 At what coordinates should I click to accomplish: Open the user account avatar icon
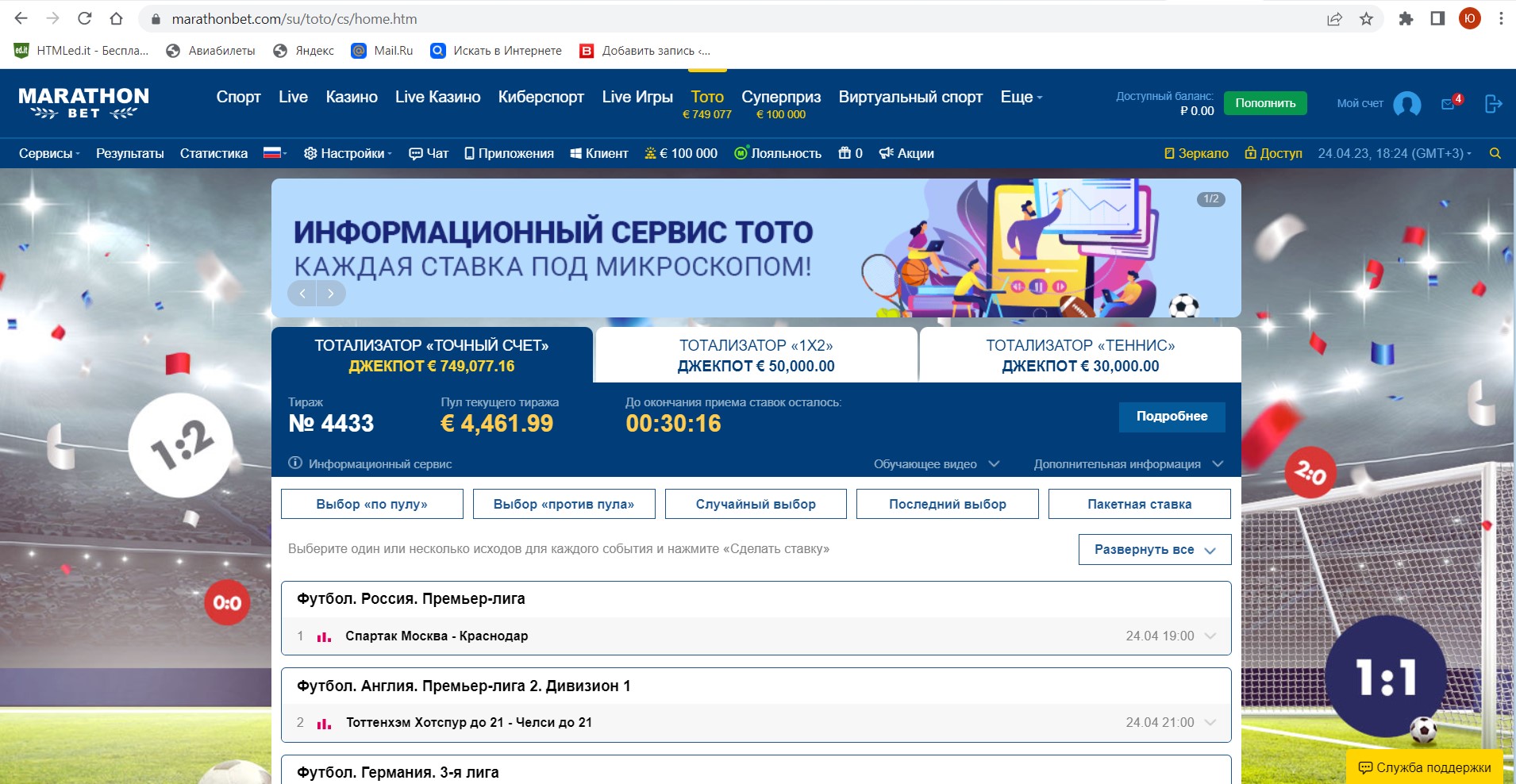click(1406, 104)
